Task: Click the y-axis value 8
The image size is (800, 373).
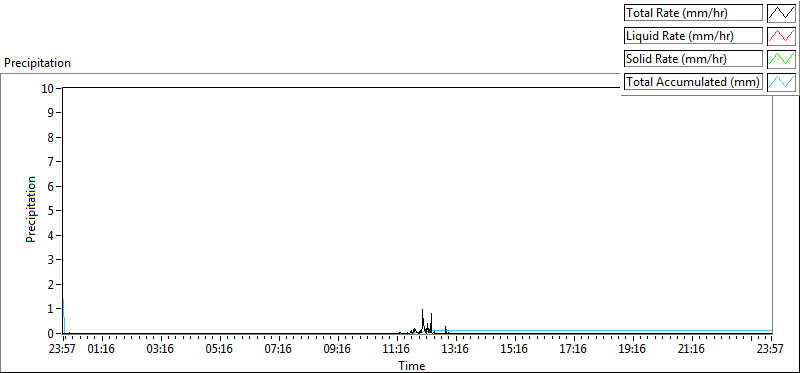Action: [51, 137]
